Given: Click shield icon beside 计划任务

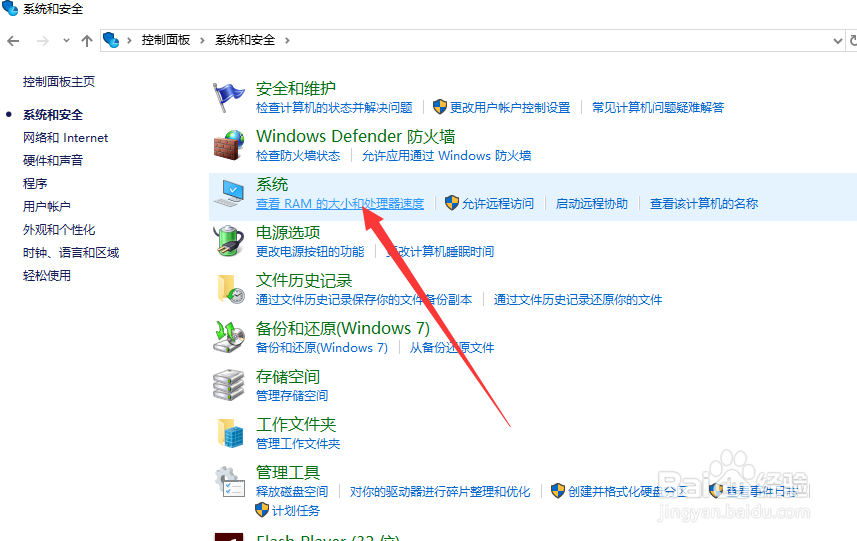Looking at the screenshot, I should point(262,510).
